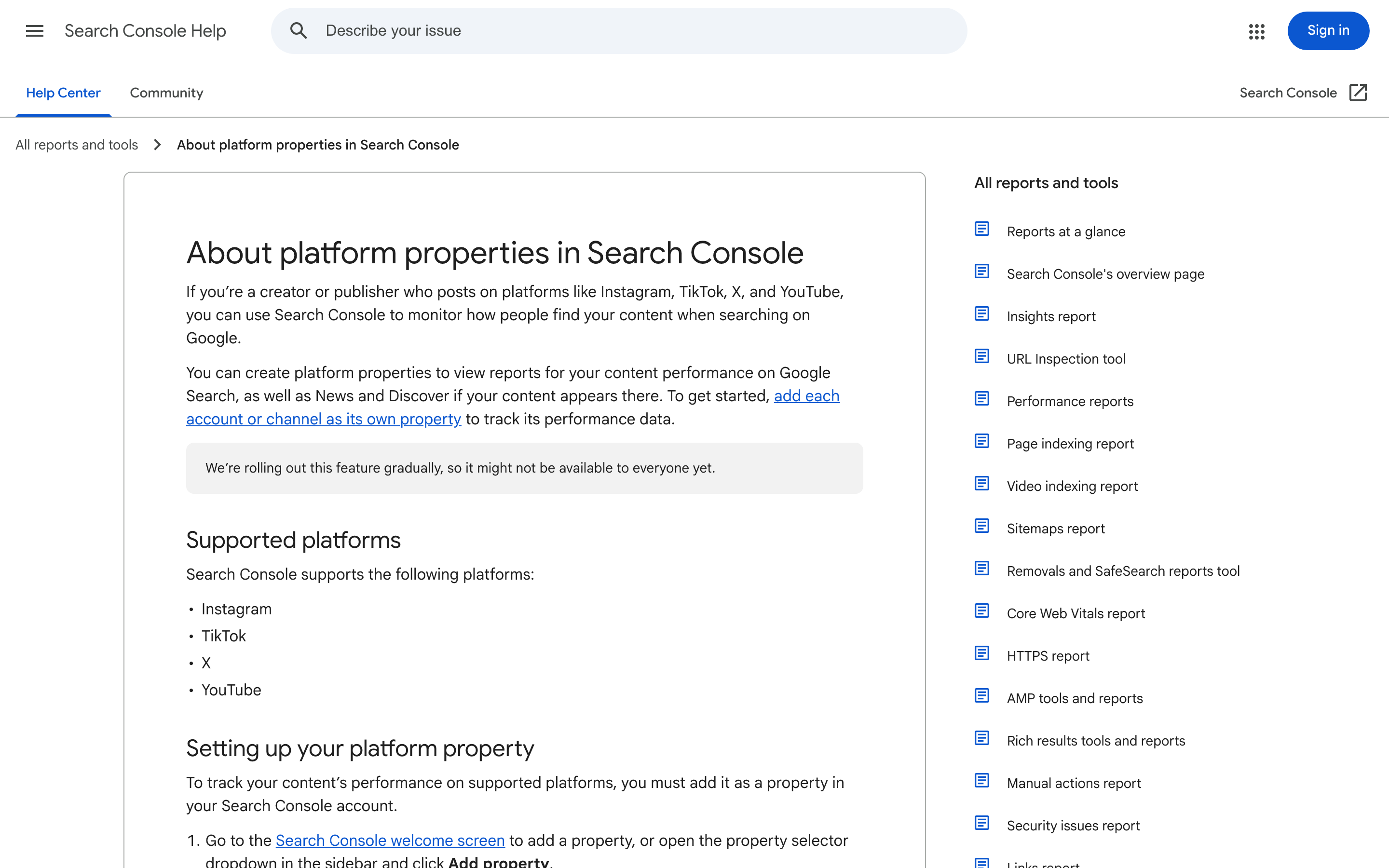Click the article icon beside Reports at a glance
1389x868 pixels.
(x=982, y=229)
